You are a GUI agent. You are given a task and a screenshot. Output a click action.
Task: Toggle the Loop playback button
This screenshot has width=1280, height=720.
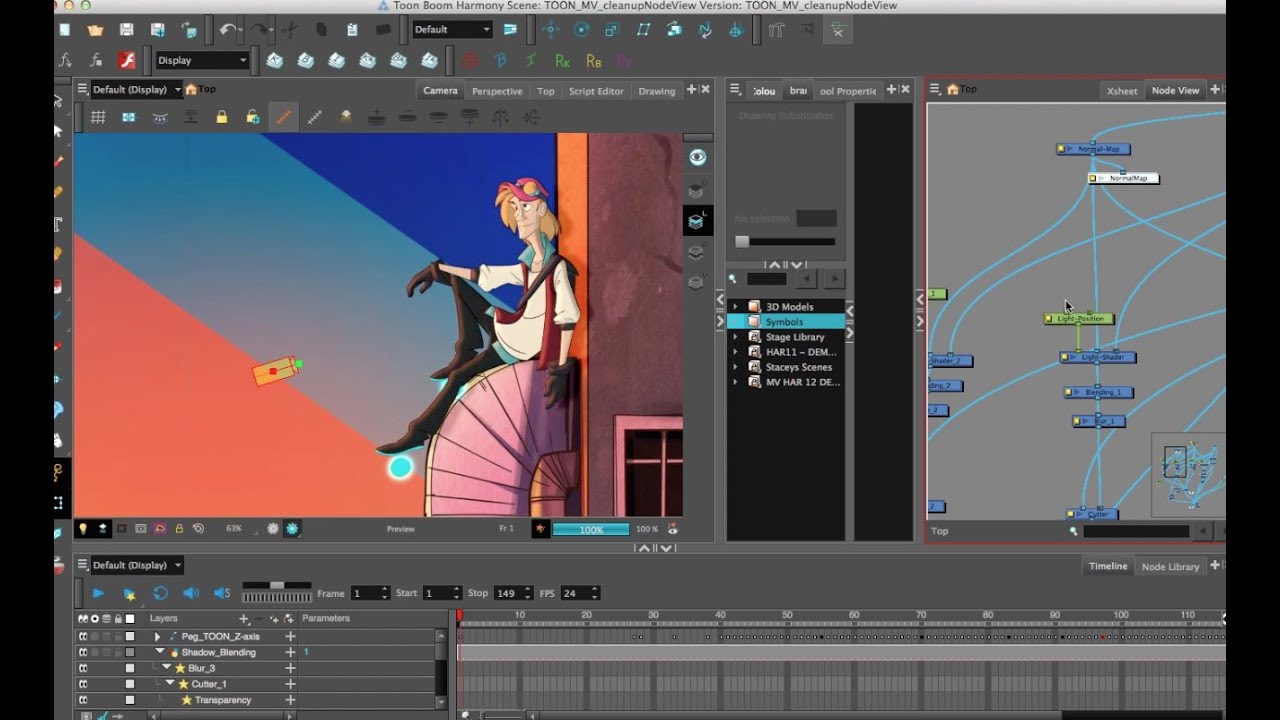[160, 593]
